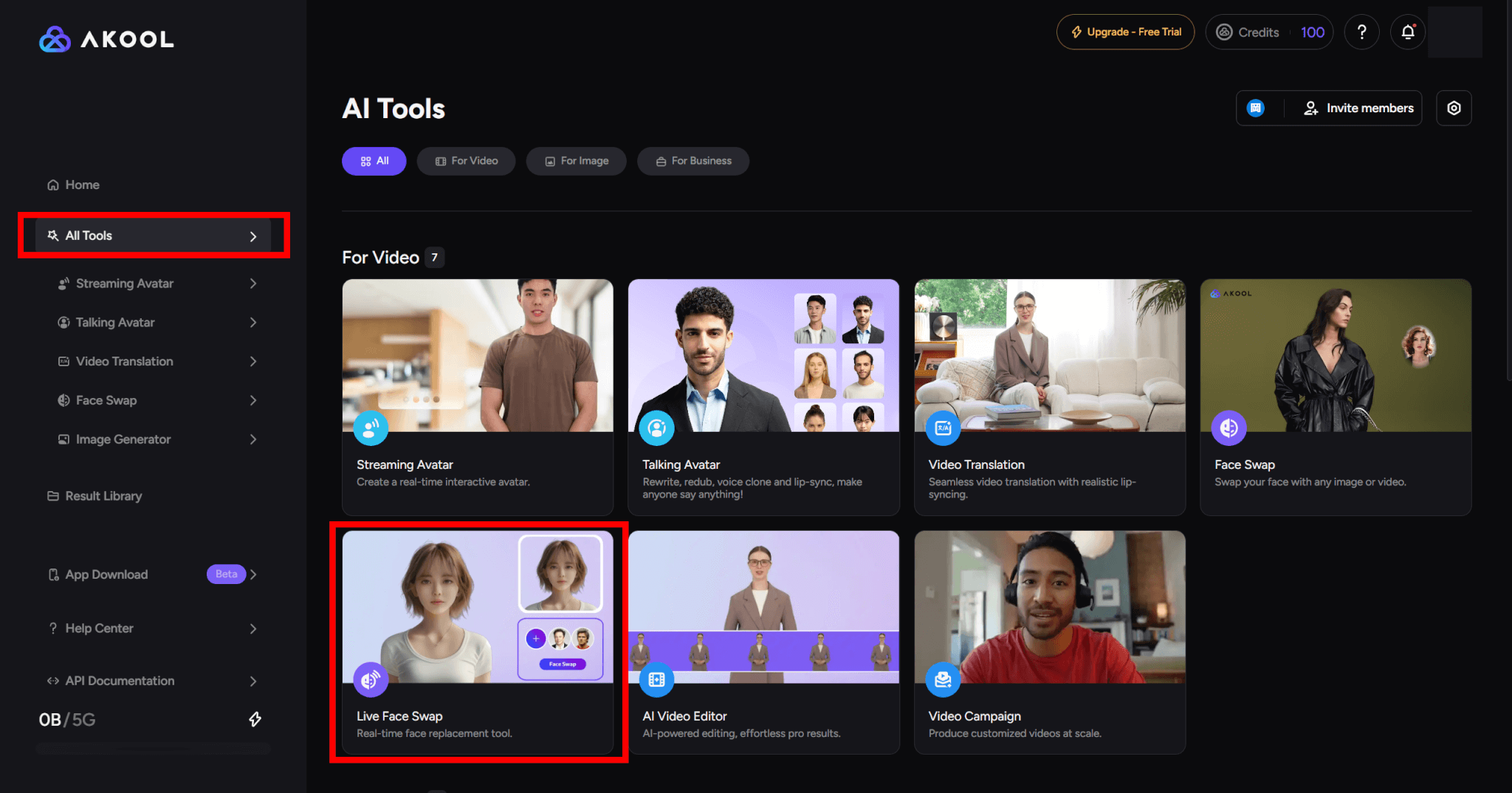Click the Streaming Avatar card badge icon

click(x=371, y=428)
